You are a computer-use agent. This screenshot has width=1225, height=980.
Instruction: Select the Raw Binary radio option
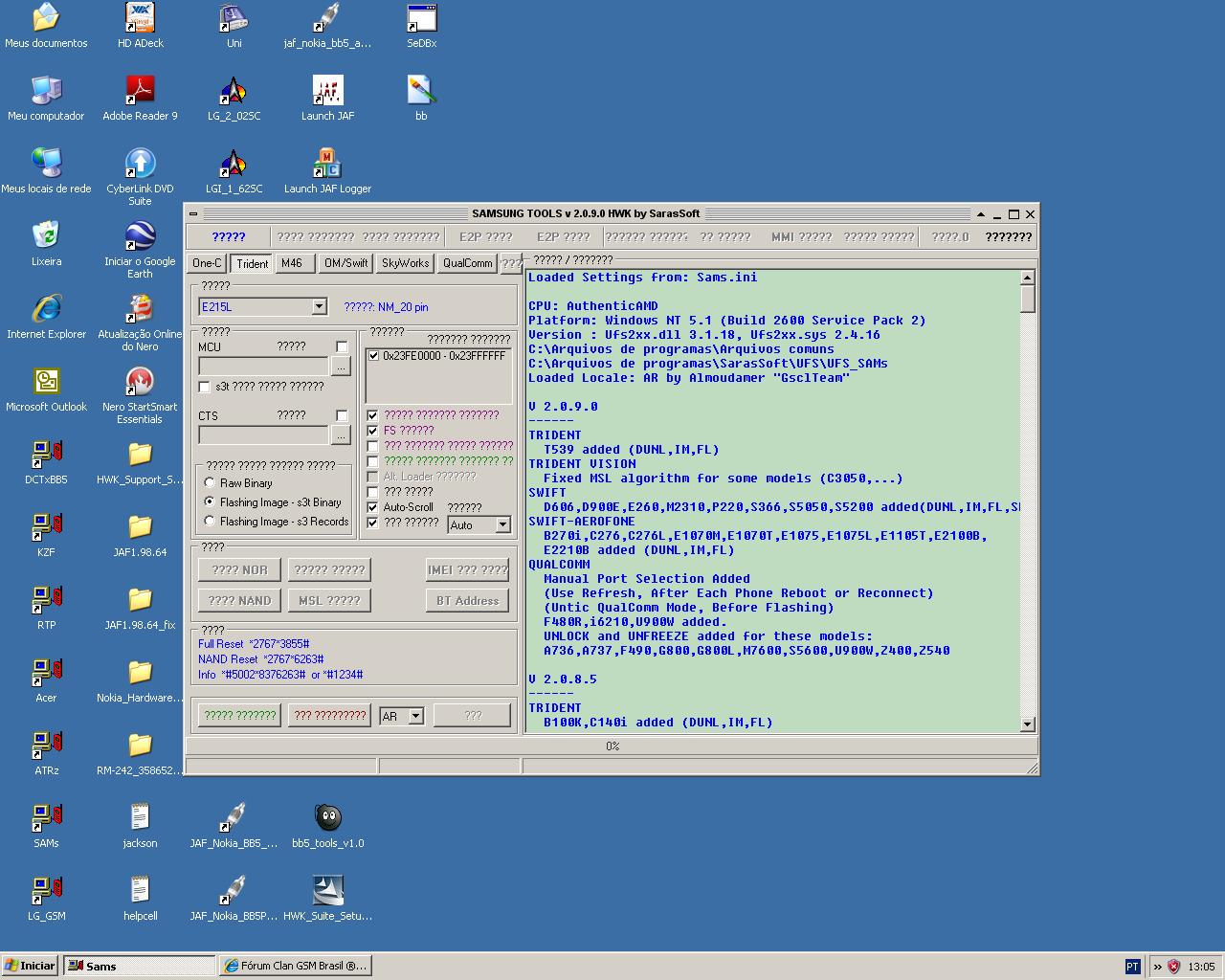pos(210,483)
